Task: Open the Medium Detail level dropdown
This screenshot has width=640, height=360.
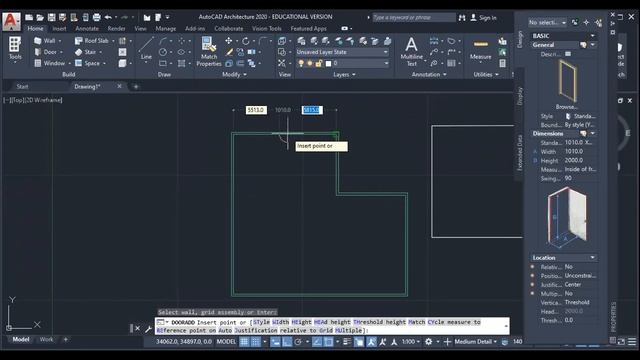Action: point(476,342)
